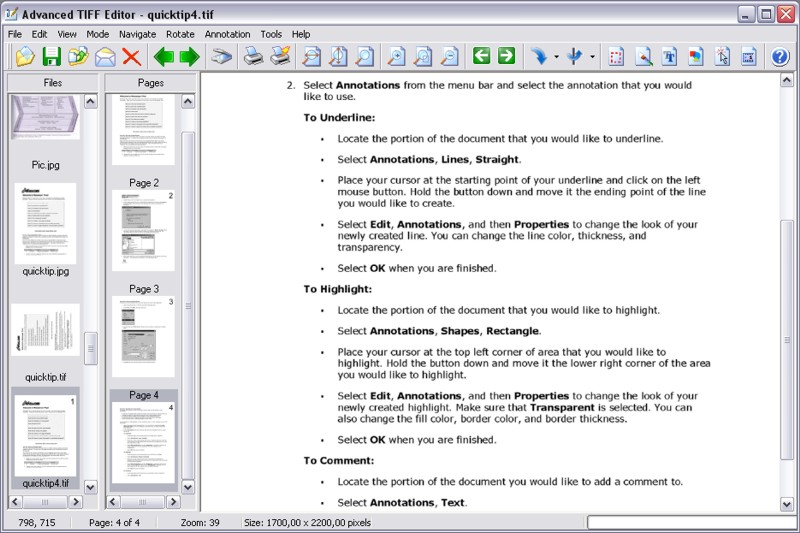The height and width of the screenshot is (533, 800).
Task: Click the envelope email icon
Action: point(105,56)
